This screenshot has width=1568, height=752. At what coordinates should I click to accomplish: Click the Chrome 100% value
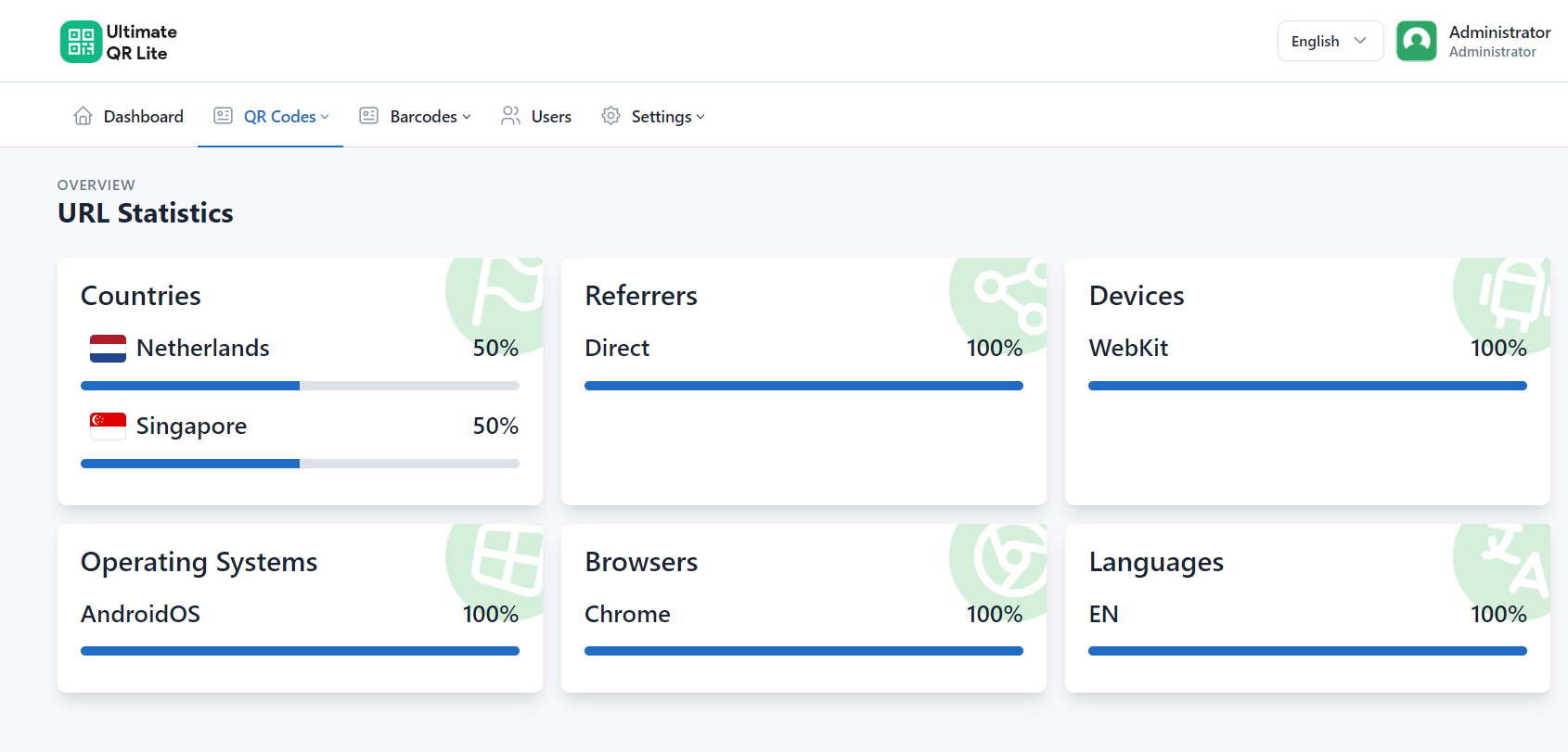(x=995, y=614)
